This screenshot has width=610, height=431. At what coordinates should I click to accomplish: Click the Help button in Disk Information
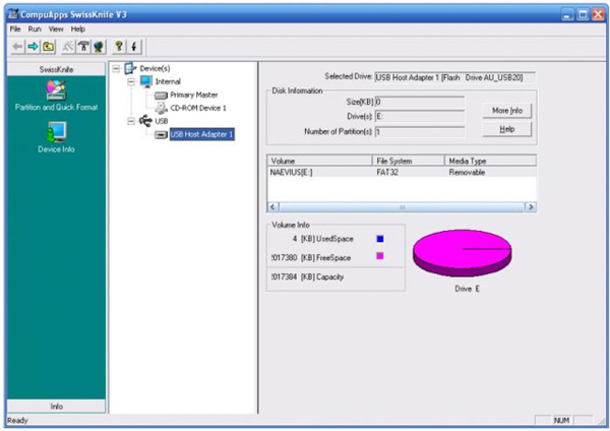point(507,129)
